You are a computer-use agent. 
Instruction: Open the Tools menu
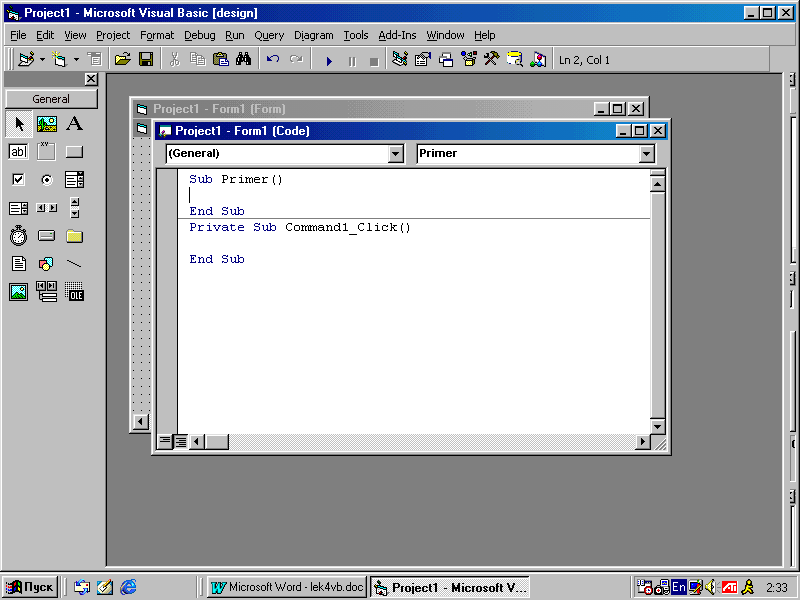click(x=356, y=35)
